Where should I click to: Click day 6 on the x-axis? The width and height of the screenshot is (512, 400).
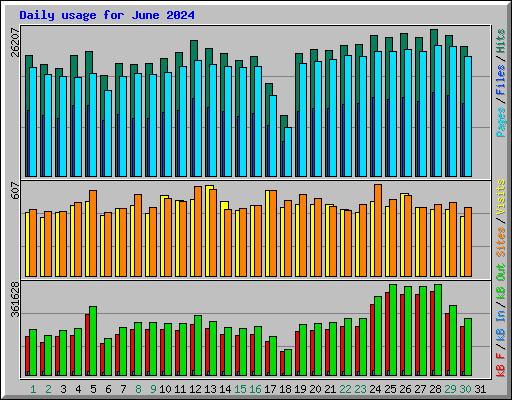[x=108, y=389]
